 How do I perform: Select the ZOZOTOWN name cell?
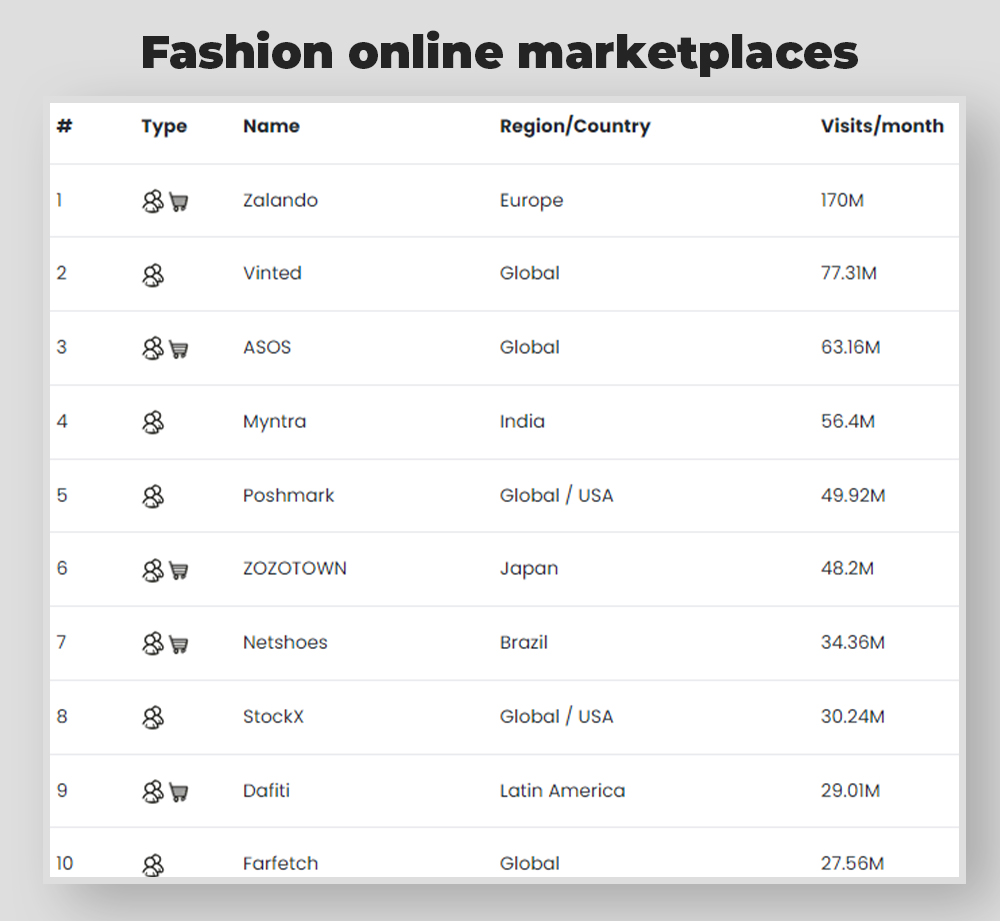click(x=295, y=568)
